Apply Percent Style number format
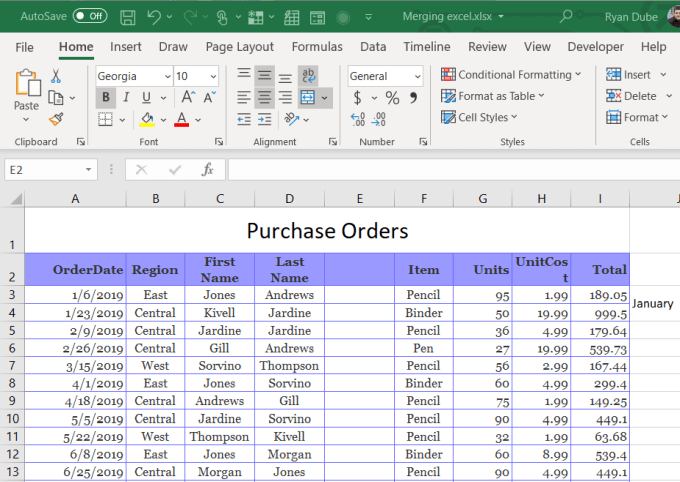The width and height of the screenshot is (680, 482). pos(392,97)
